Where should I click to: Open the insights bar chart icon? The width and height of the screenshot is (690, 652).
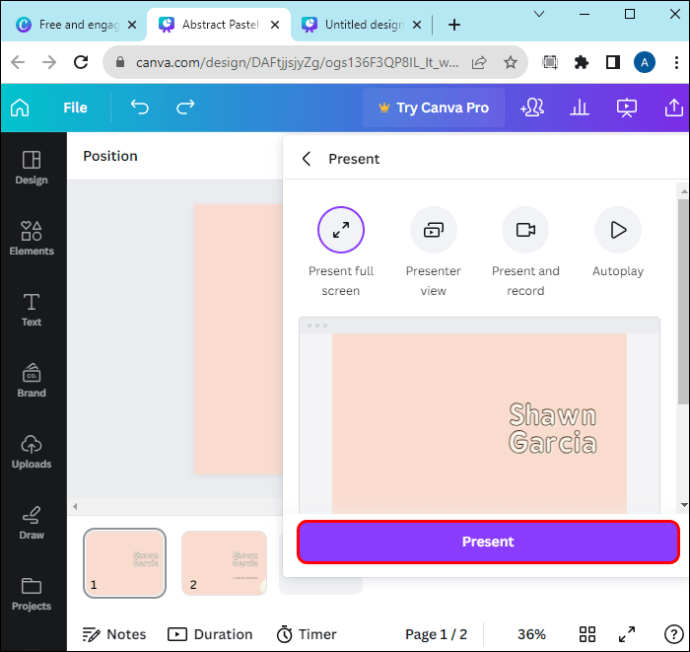pyautogui.click(x=580, y=107)
